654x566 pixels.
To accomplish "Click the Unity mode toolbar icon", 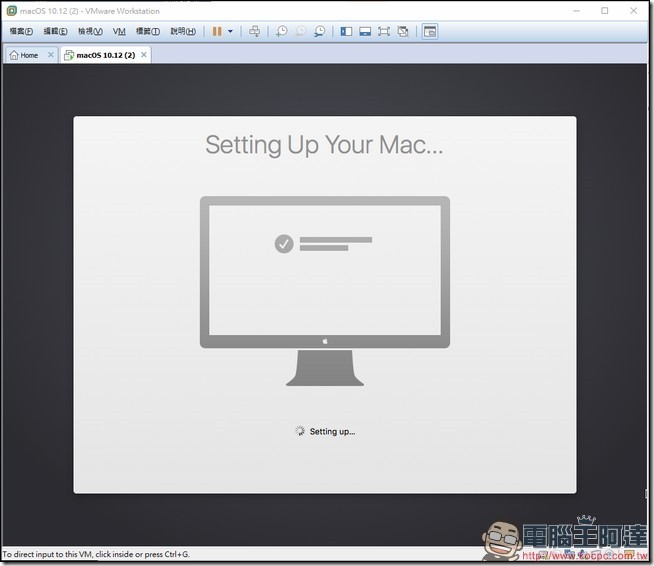I will [x=403, y=31].
